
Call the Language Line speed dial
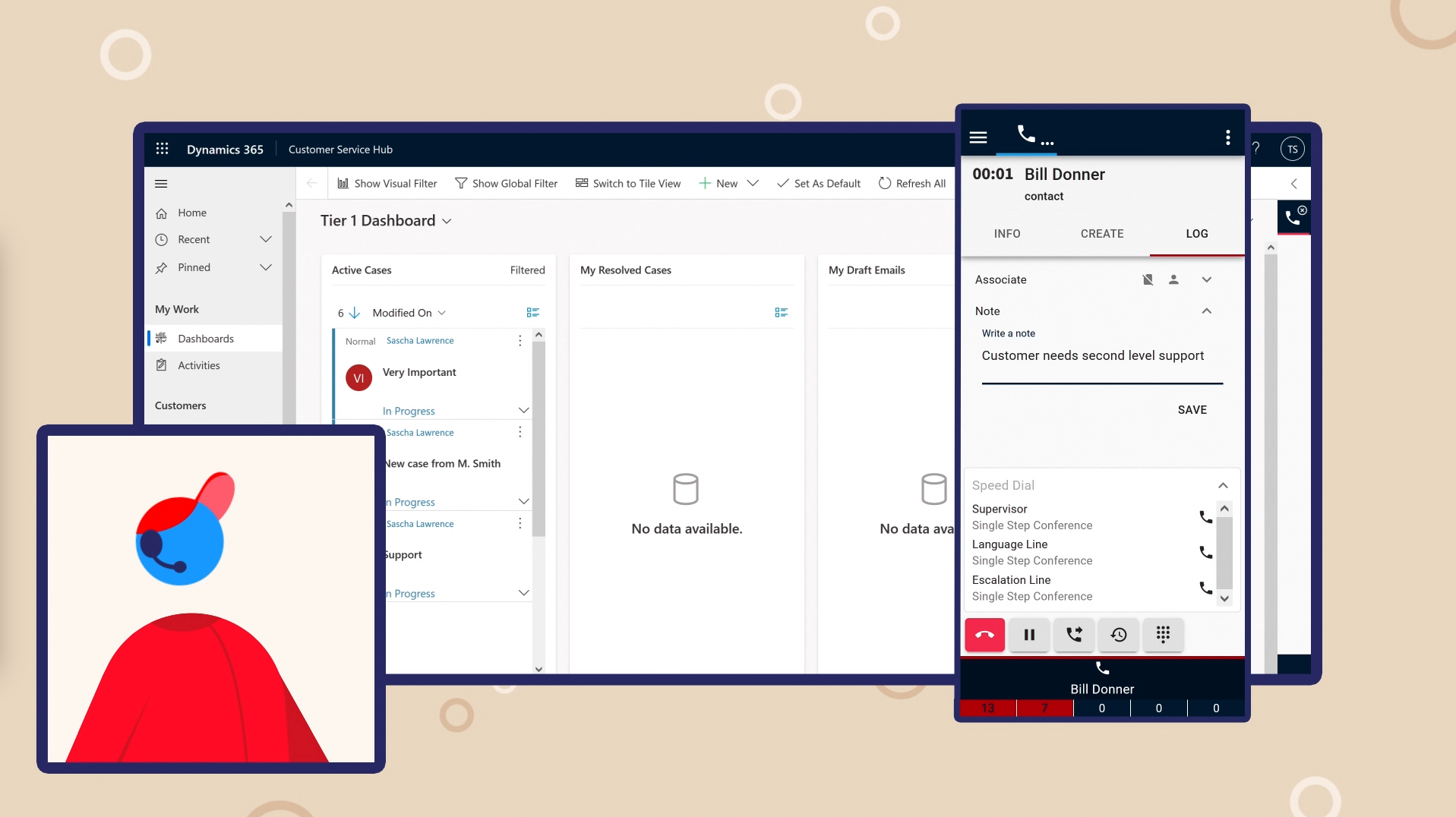click(1205, 552)
